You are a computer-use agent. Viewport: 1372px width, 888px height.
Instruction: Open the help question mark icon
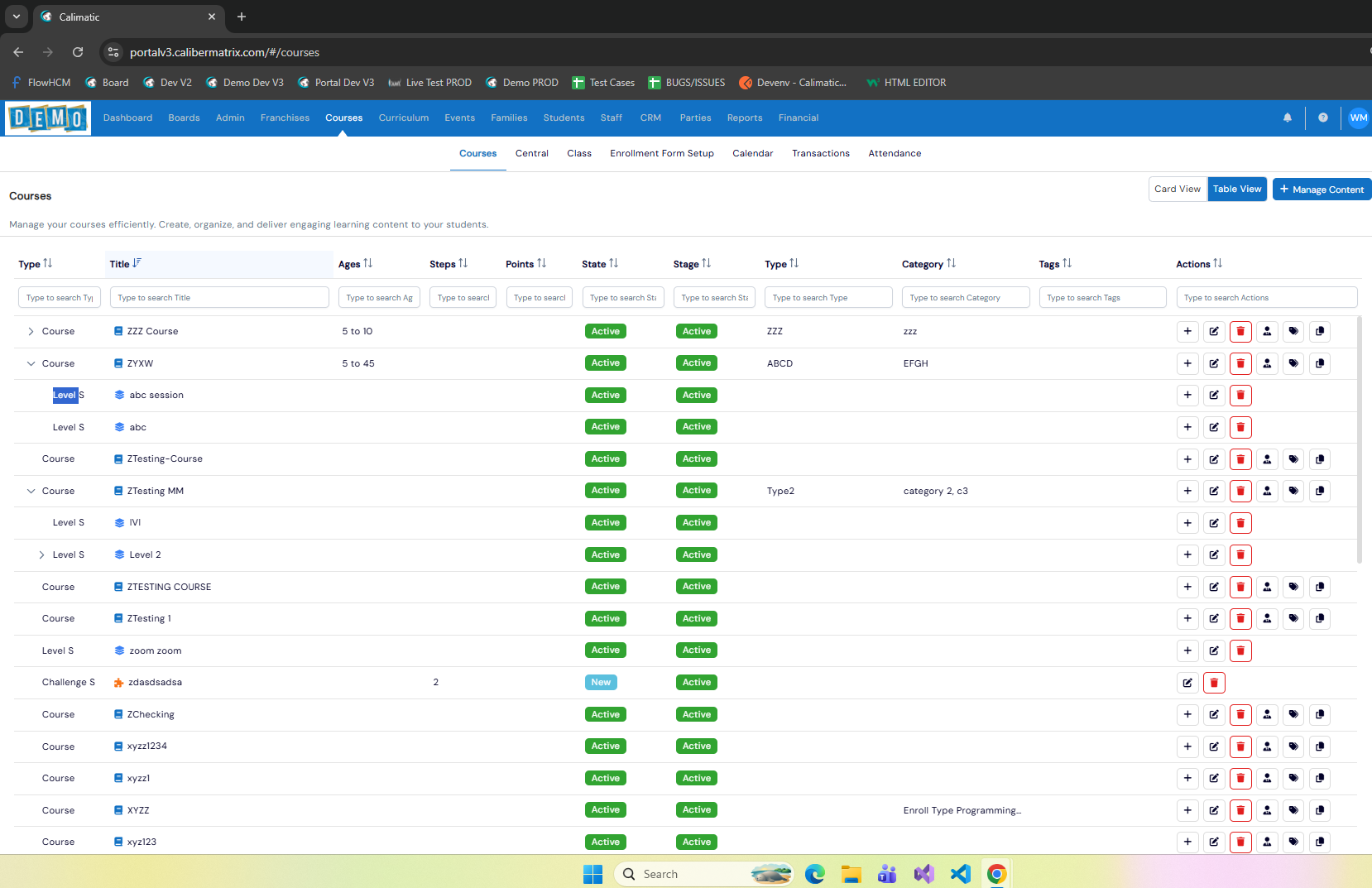[1322, 118]
